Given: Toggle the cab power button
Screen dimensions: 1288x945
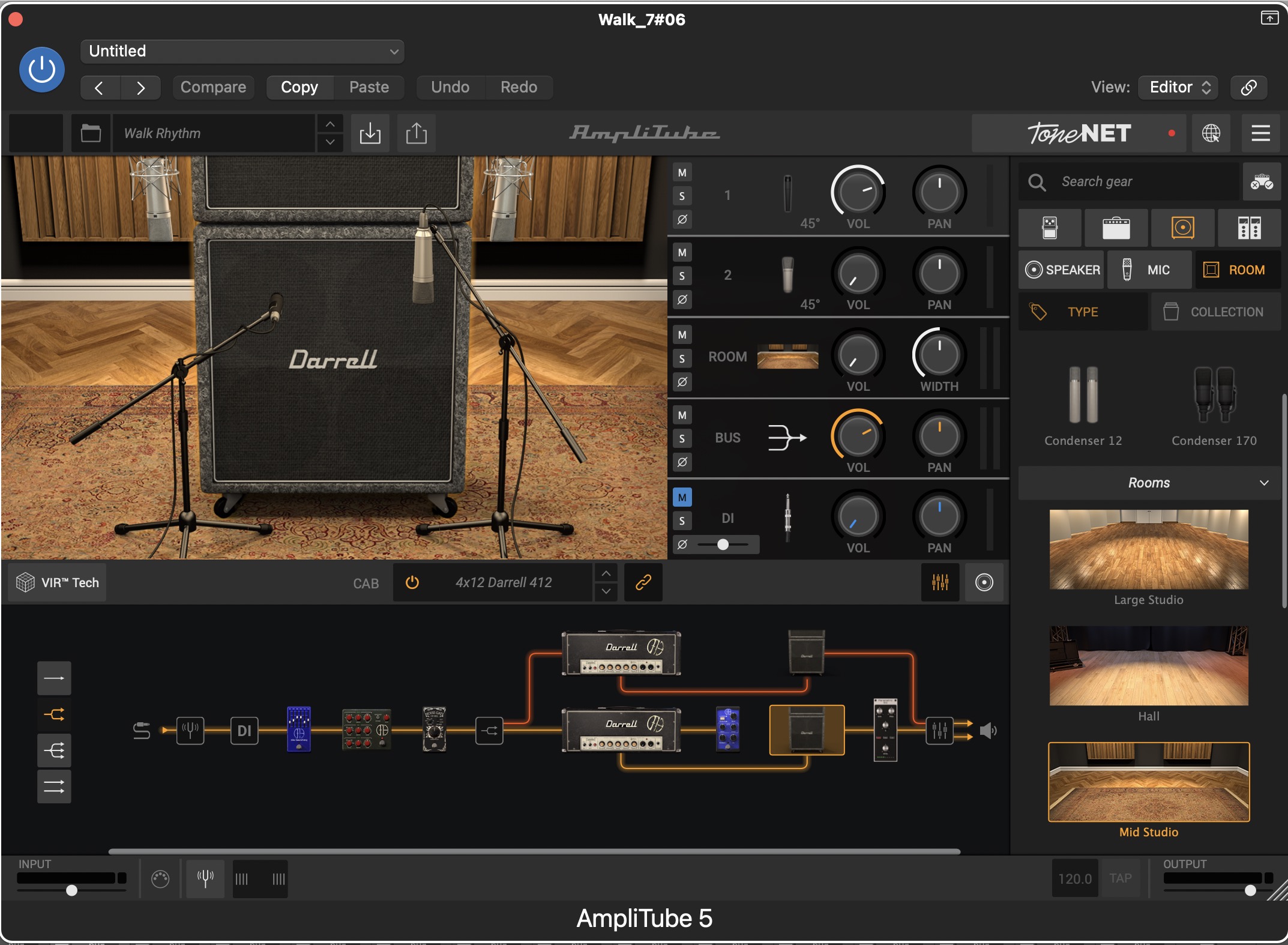Looking at the screenshot, I should pos(412,582).
